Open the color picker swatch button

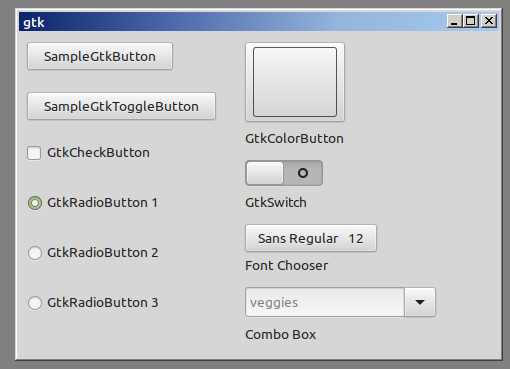click(x=295, y=82)
